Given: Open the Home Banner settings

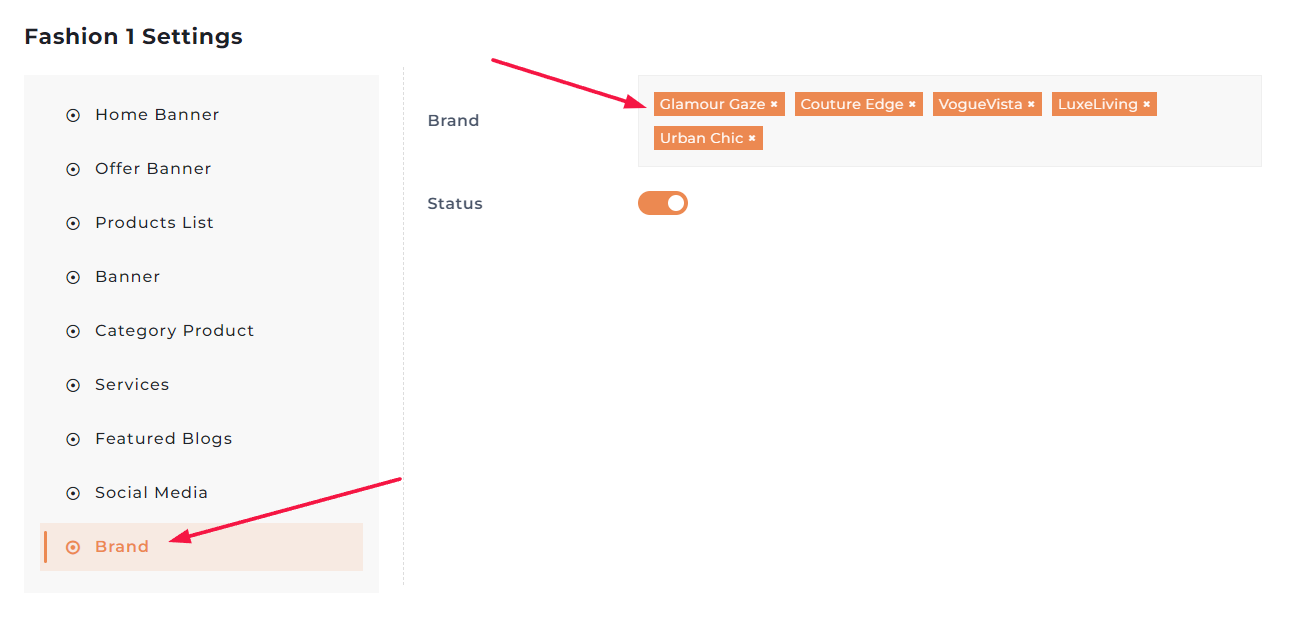Looking at the screenshot, I should click(157, 115).
